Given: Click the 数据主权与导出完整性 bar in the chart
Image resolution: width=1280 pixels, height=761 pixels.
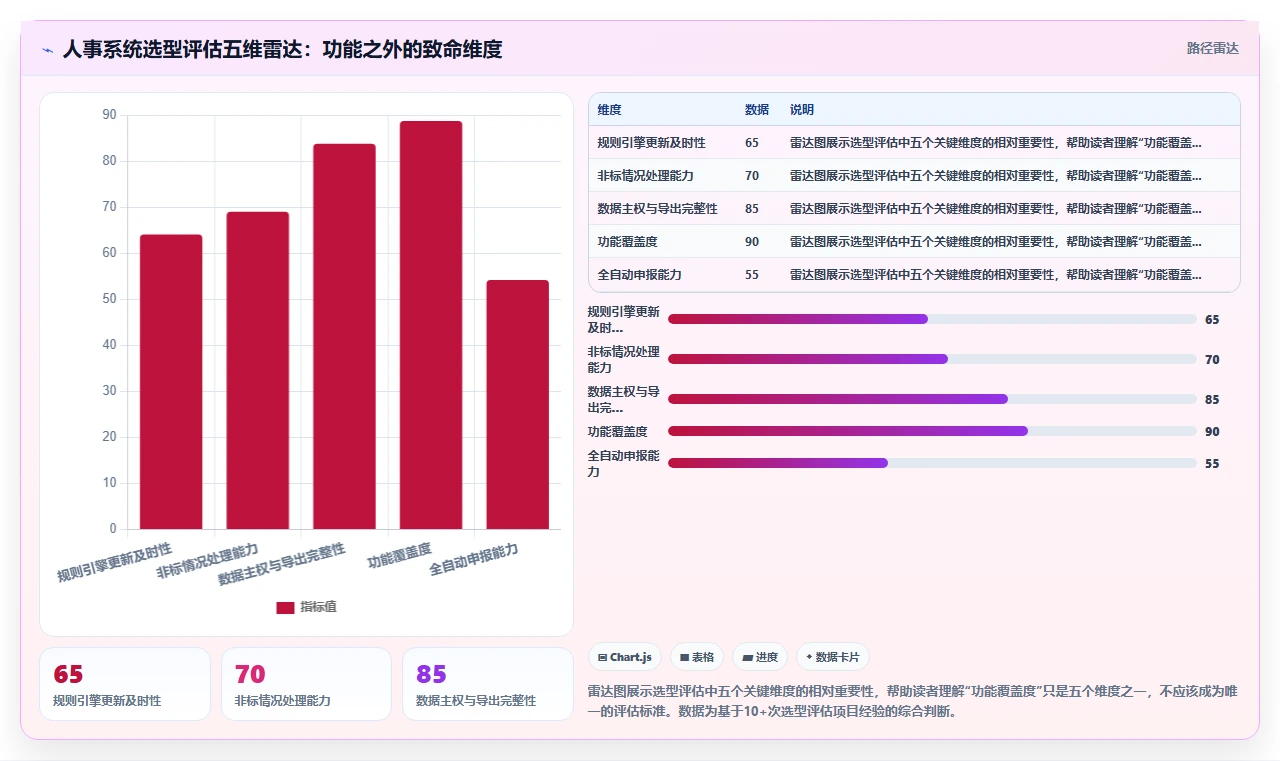Looking at the screenshot, I should pos(344,336).
